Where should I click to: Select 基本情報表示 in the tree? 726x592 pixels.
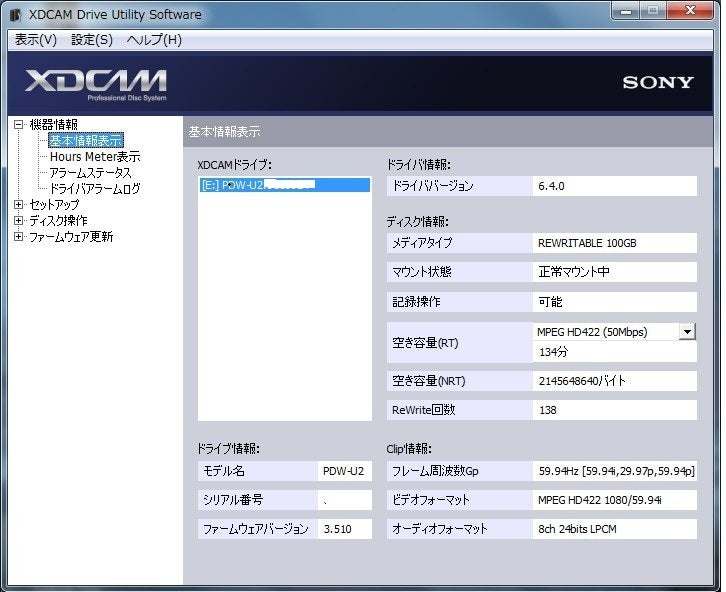click(x=86, y=140)
